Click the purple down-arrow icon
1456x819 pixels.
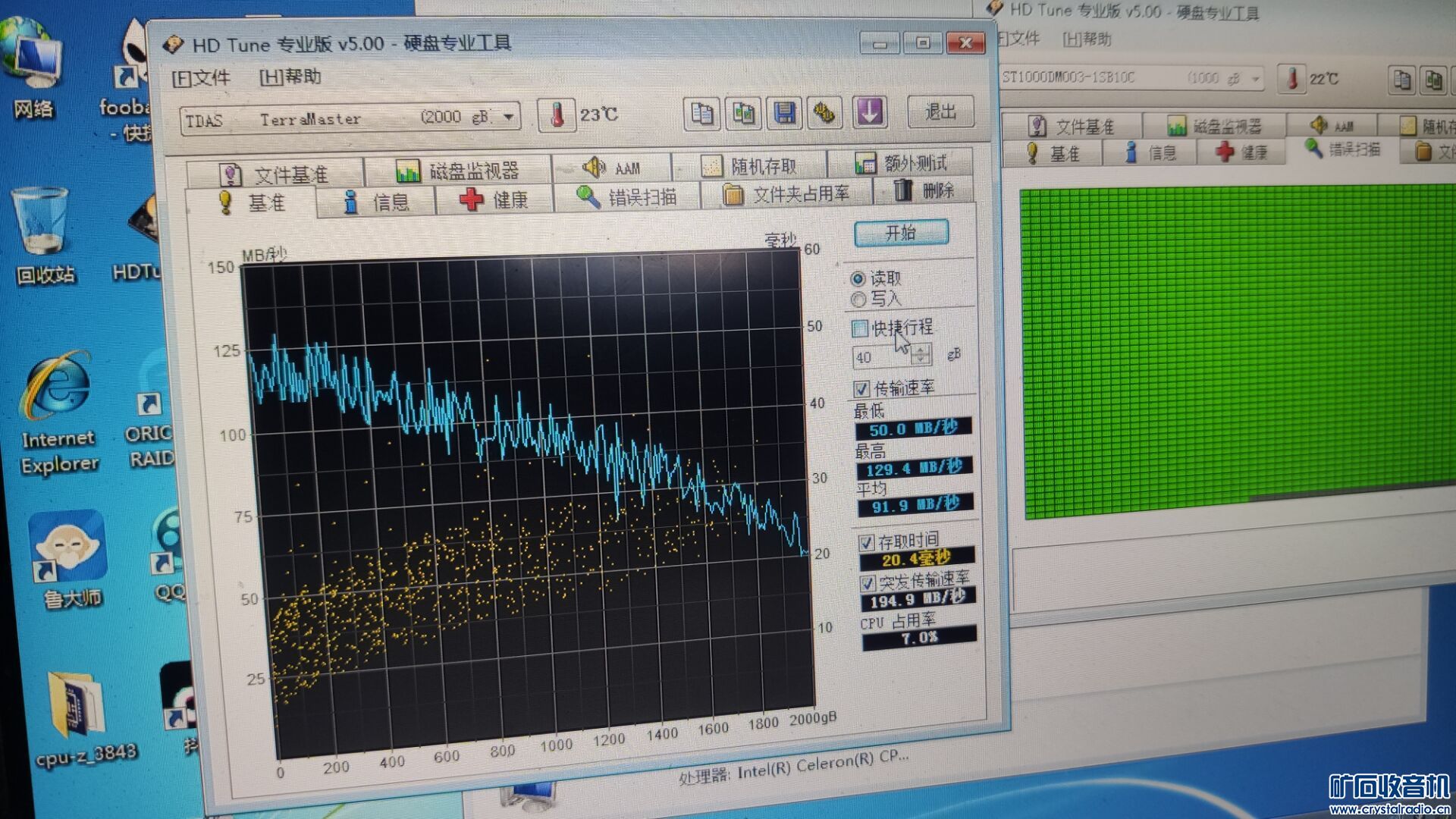870,112
